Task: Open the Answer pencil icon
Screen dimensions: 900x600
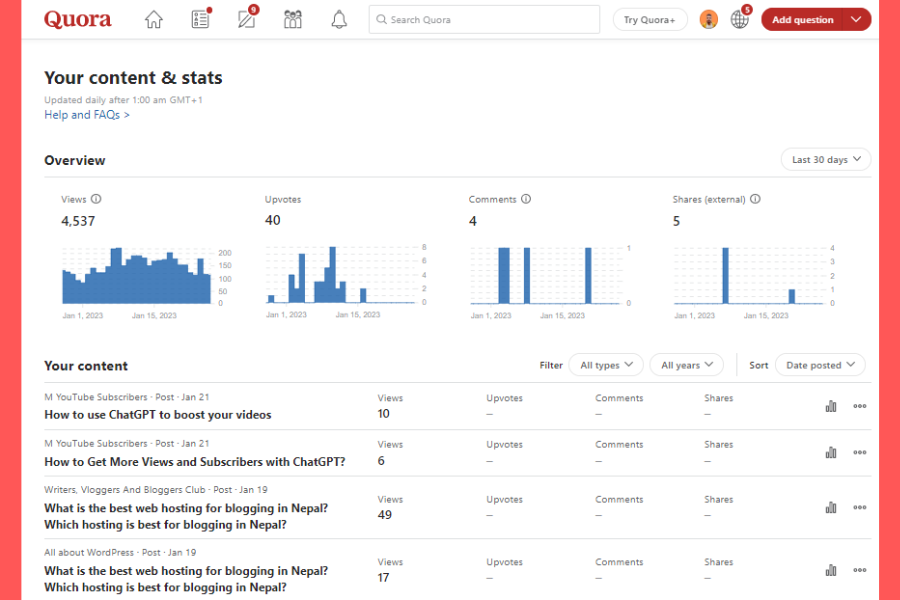Action: tap(247, 19)
